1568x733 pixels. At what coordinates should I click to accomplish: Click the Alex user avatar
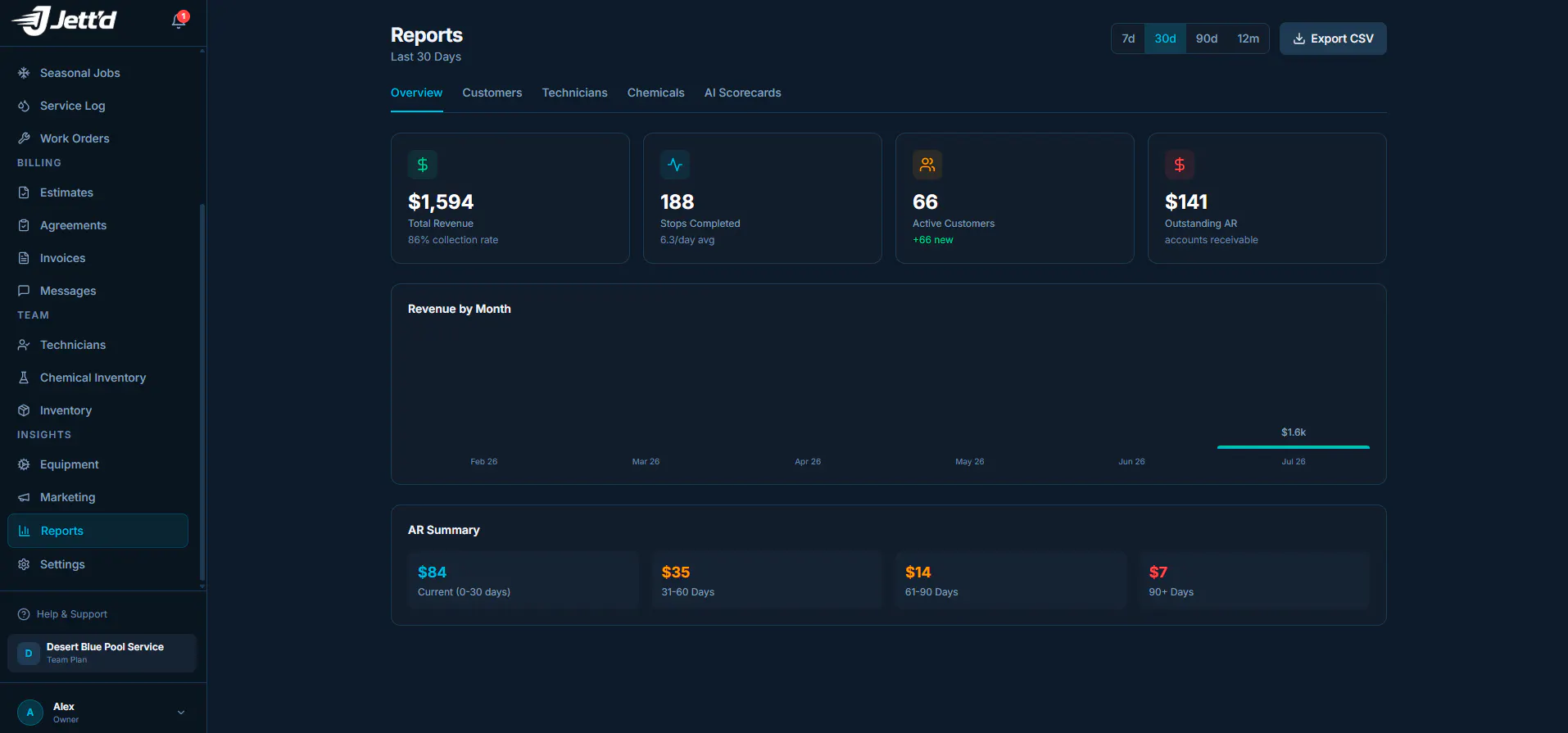click(x=30, y=713)
